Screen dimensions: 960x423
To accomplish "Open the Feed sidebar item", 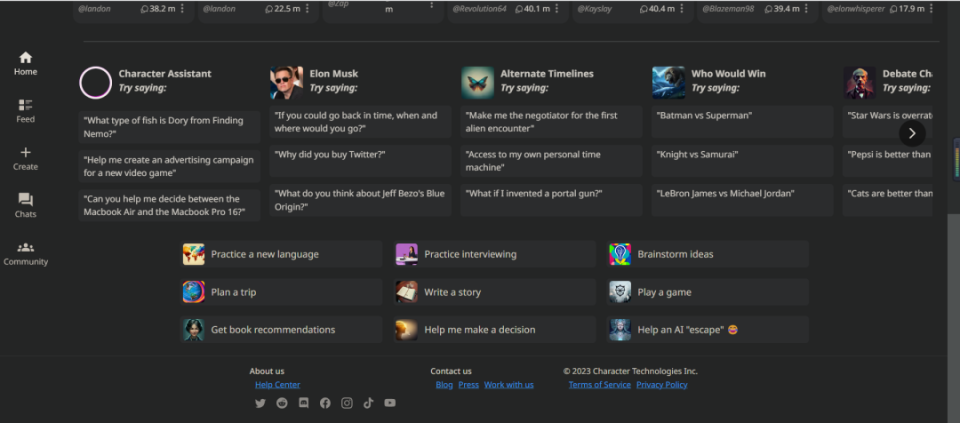I will click(x=26, y=111).
